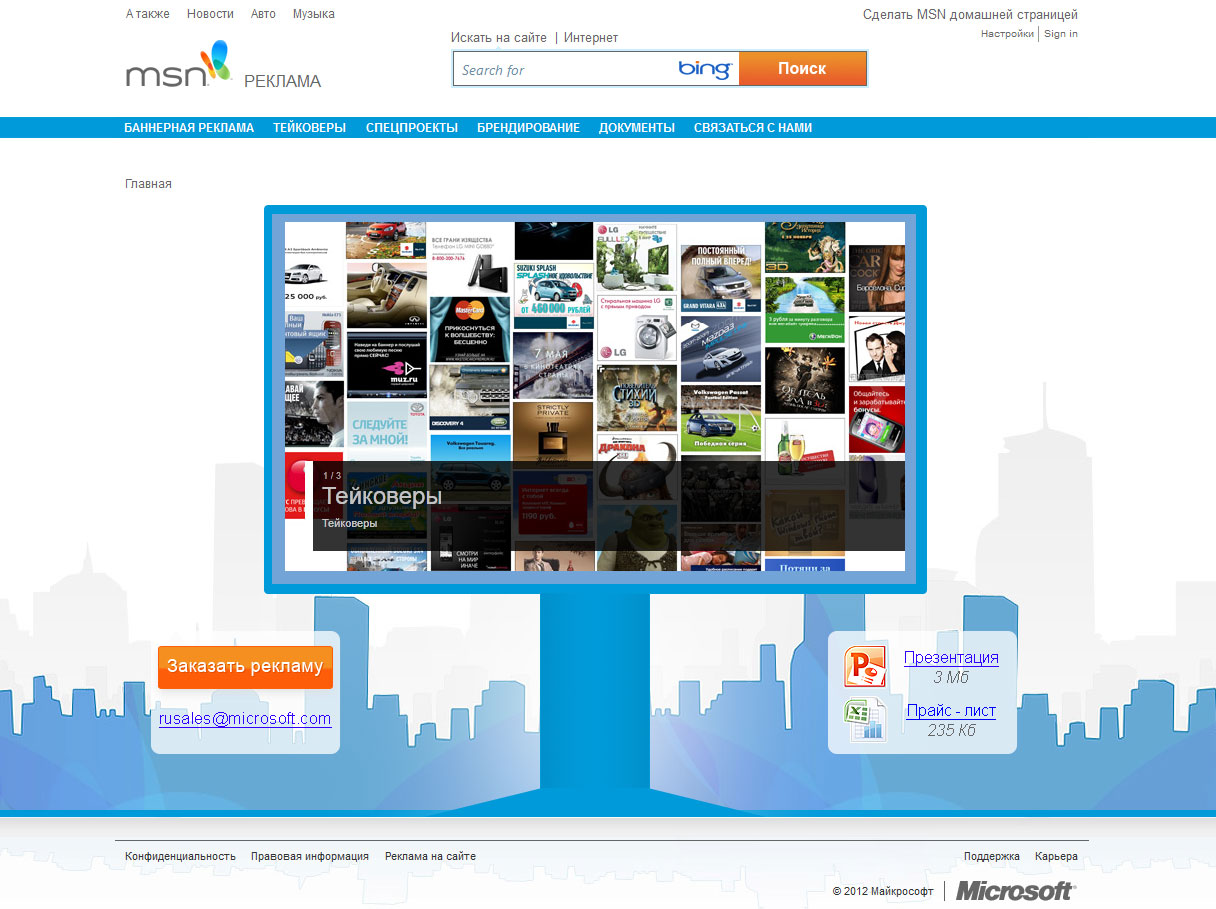Viewport: 1216px width, 909px height.
Task: Click СВЯЗАТЬСЯ С НАМИ
Action: click(751, 127)
